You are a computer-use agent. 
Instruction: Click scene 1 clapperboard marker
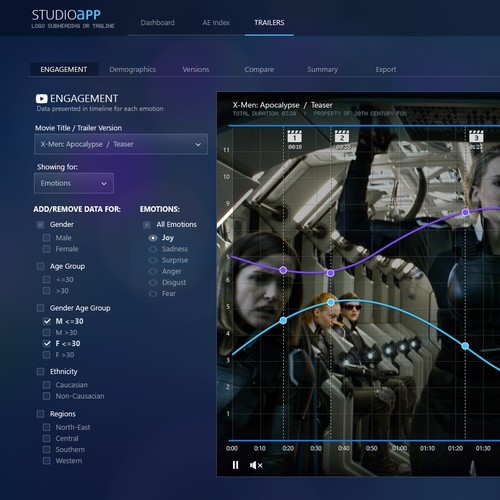point(295,136)
